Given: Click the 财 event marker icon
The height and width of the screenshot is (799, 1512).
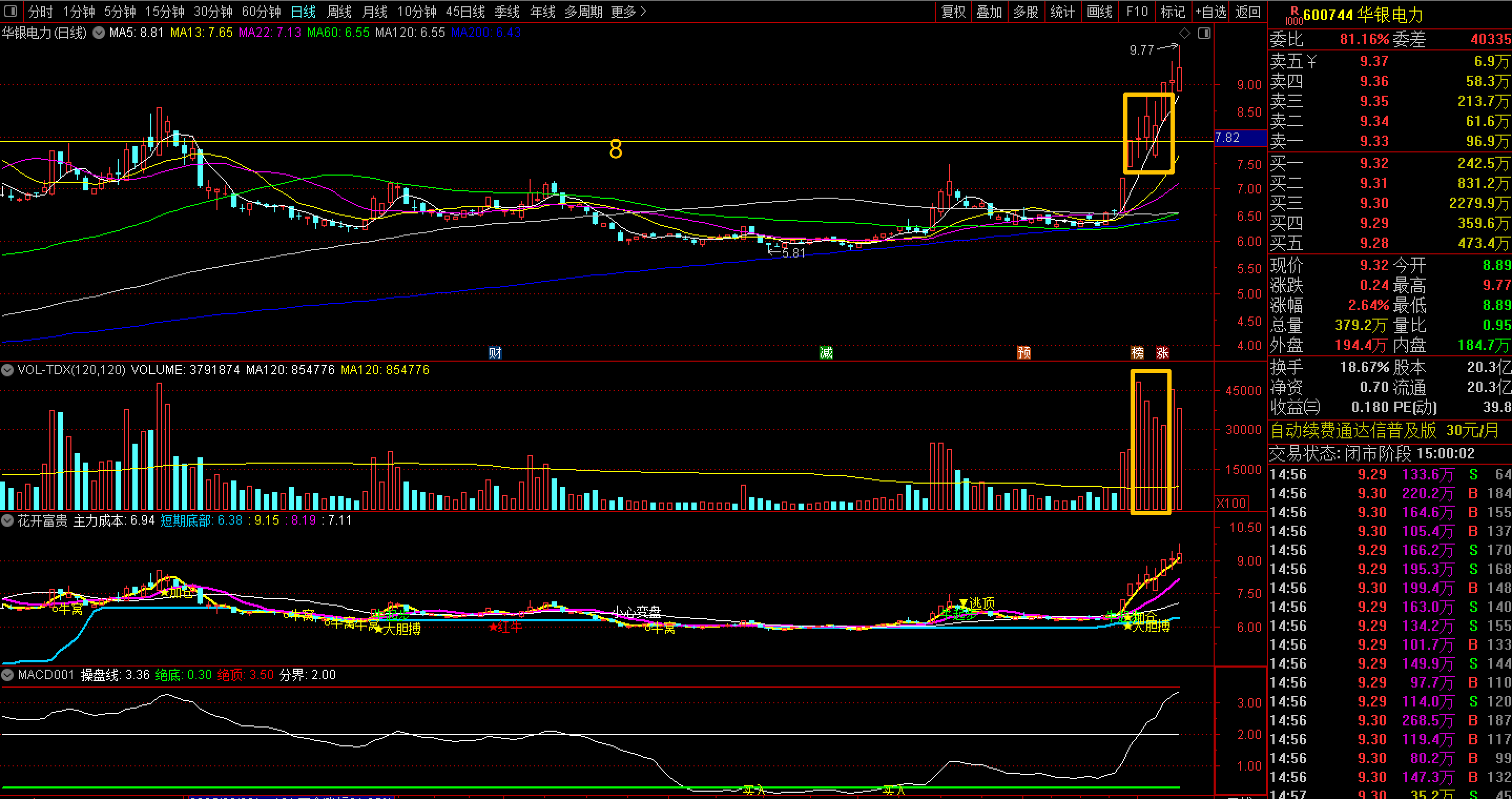Looking at the screenshot, I should [x=495, y=352].
